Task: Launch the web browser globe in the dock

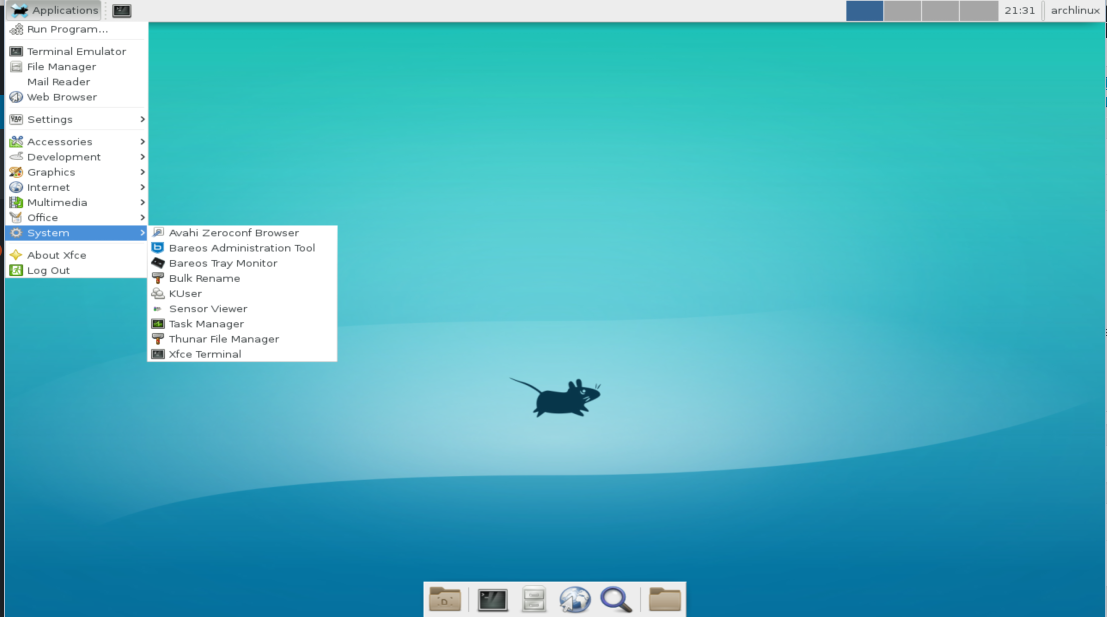Action: [x=575, y=599]
